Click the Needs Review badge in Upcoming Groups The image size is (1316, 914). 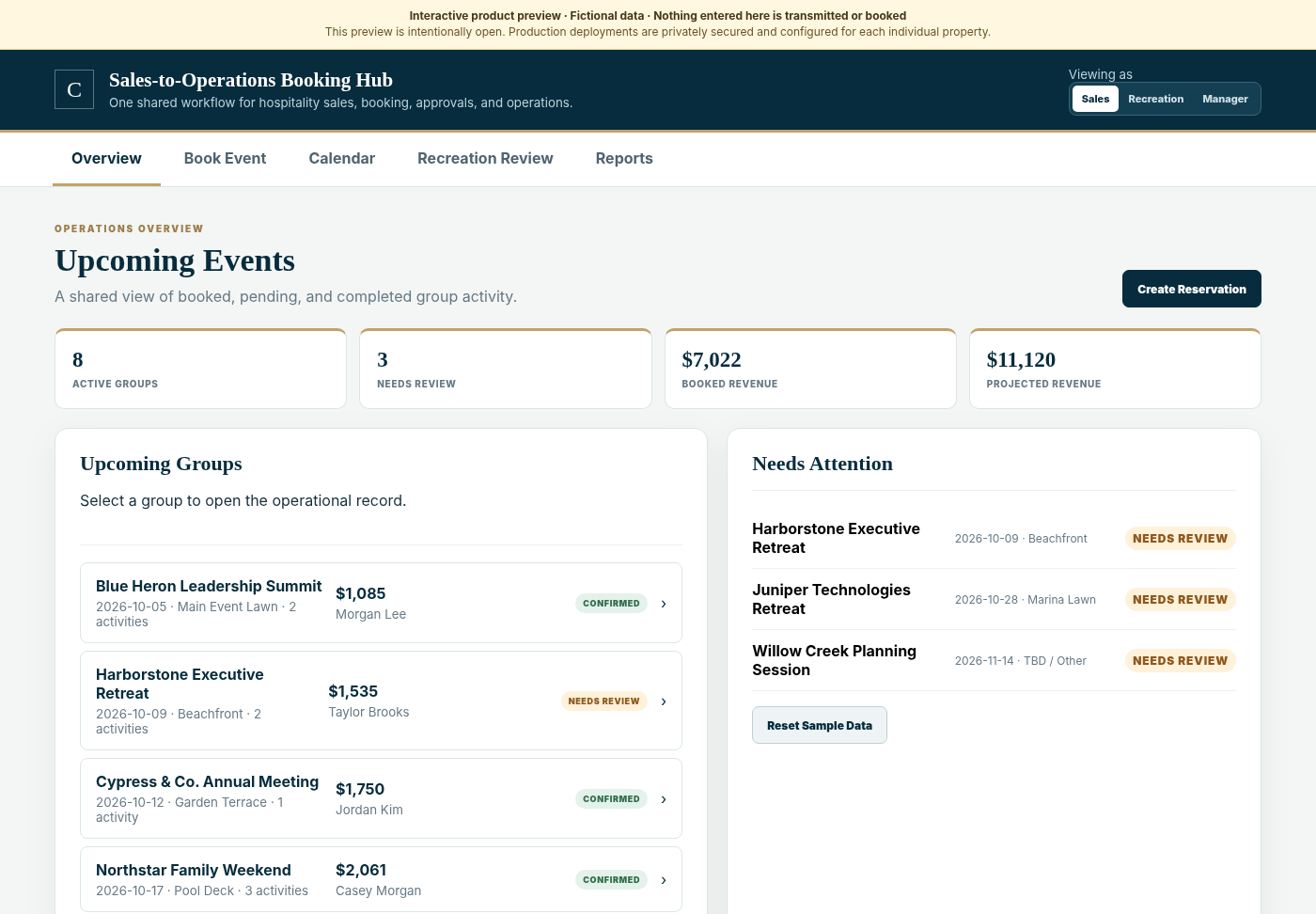click(603, 701)
